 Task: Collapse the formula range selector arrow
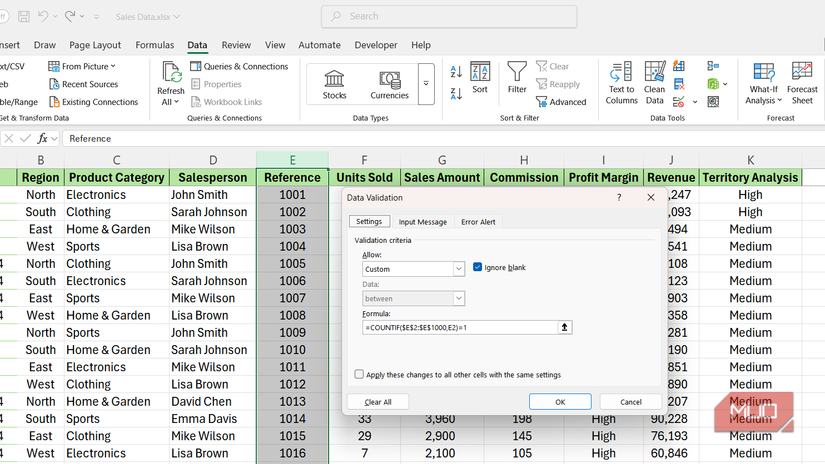click(x=565, y=327)
